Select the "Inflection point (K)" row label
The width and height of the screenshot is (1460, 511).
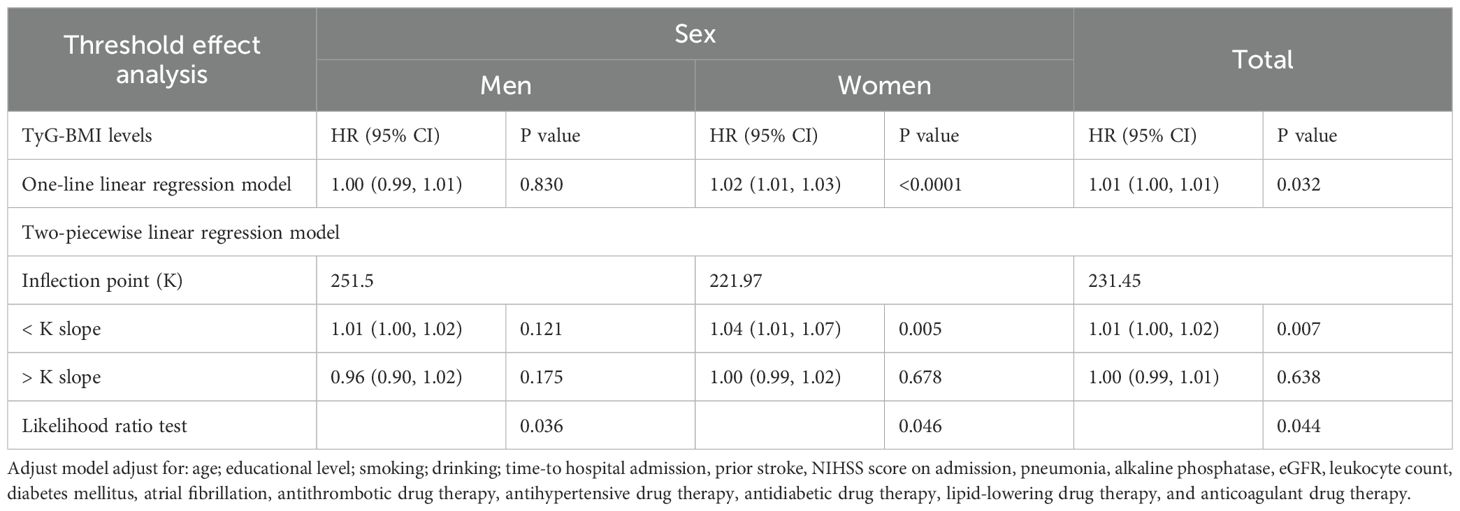click(103, 280)
